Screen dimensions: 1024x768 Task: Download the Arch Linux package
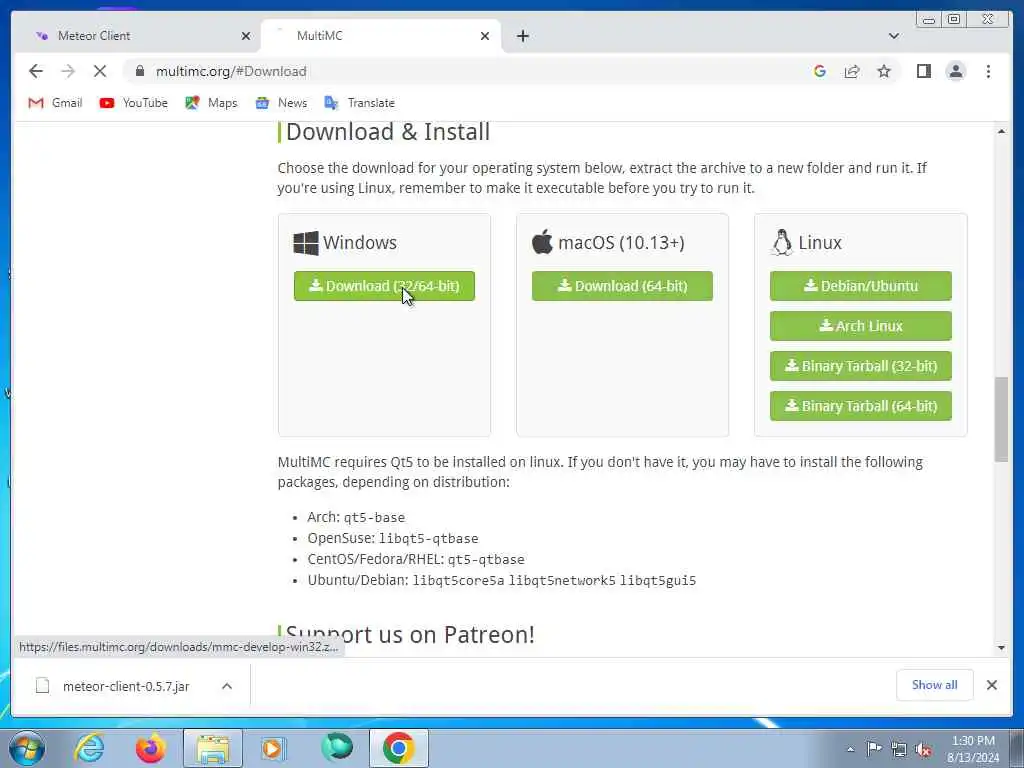pyautogui.click(x=860, y=326)
